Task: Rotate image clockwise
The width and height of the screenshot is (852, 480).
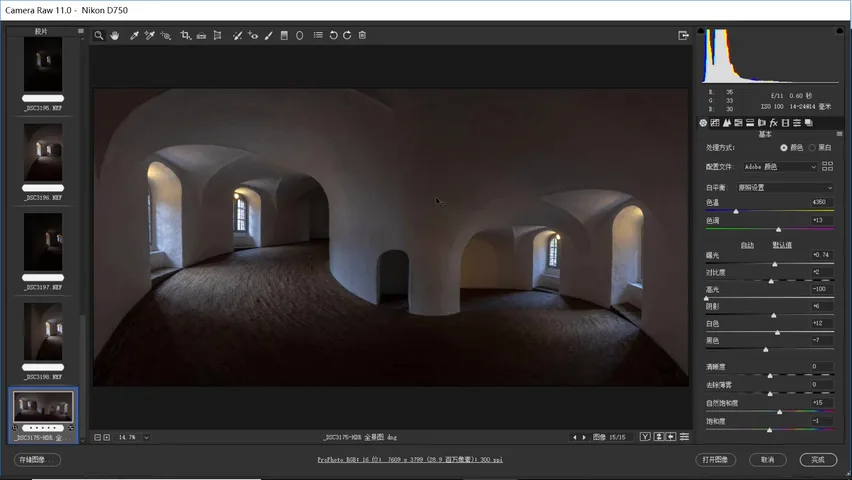Action: coord(347,35)
